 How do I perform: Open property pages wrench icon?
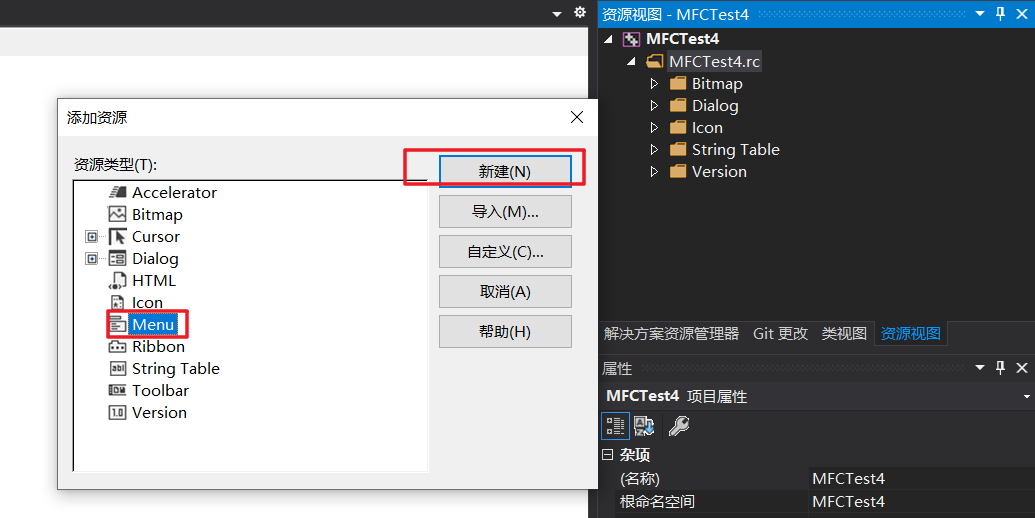(679, 426)
